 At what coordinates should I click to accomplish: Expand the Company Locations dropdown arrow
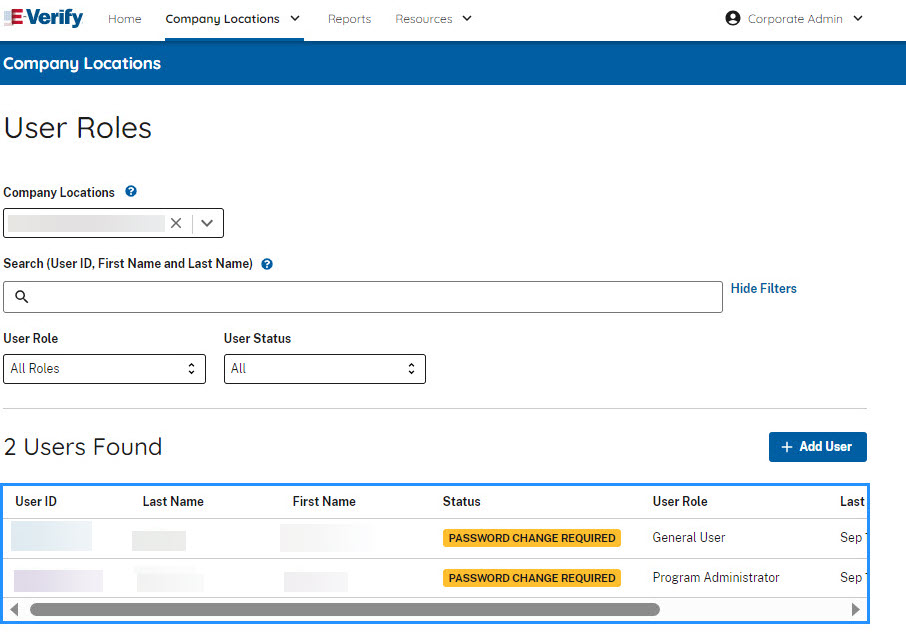pos(207,223)
